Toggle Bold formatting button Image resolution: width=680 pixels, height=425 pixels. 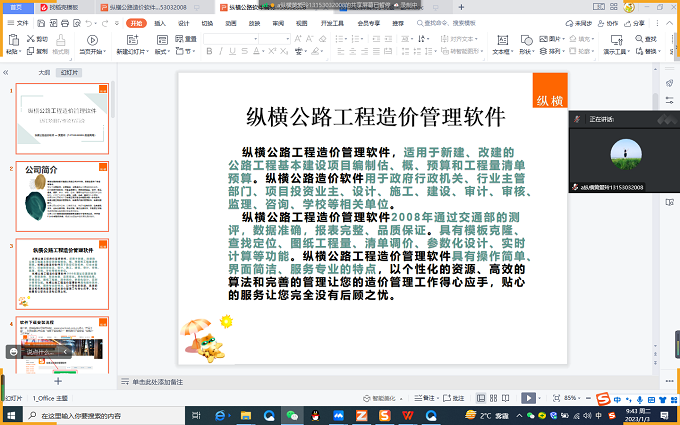coord(212,51)
